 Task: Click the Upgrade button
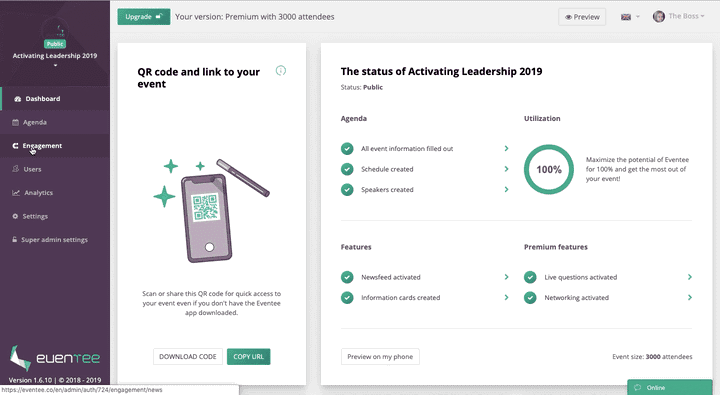pos(144,17)
